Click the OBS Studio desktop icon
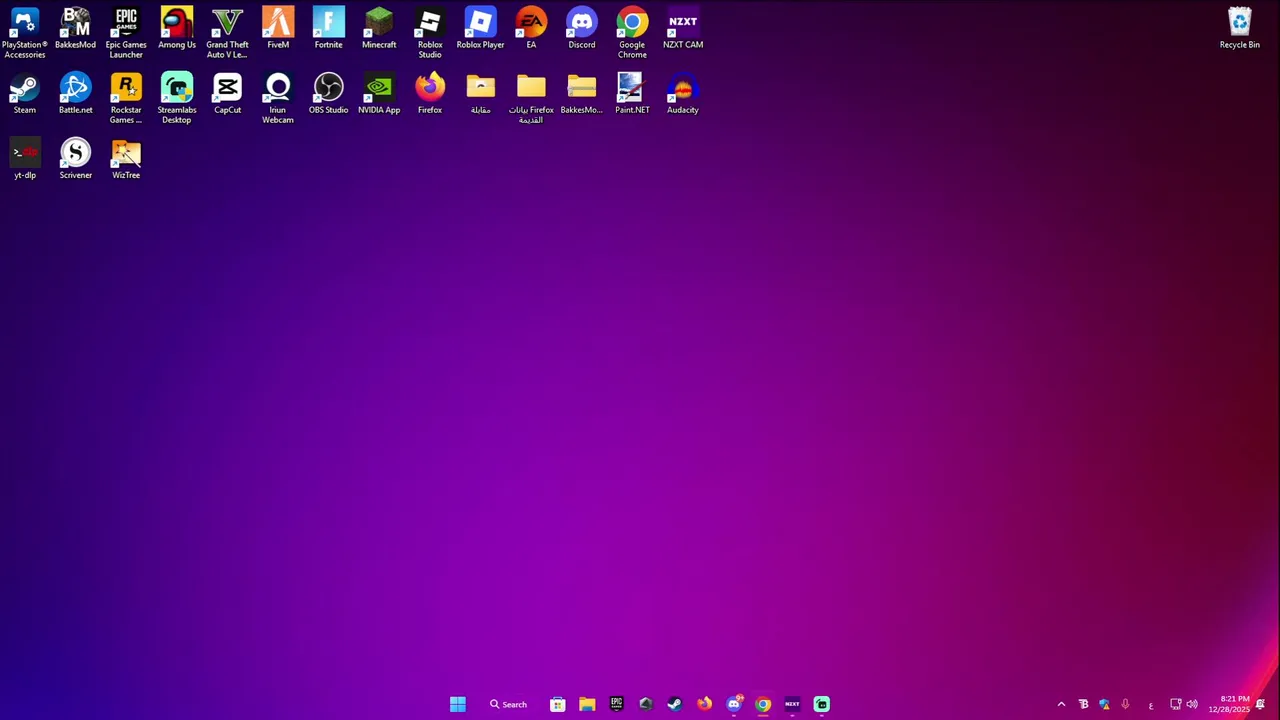The image size is (1280, 720). pyautogui.click(x=328, y=94)
